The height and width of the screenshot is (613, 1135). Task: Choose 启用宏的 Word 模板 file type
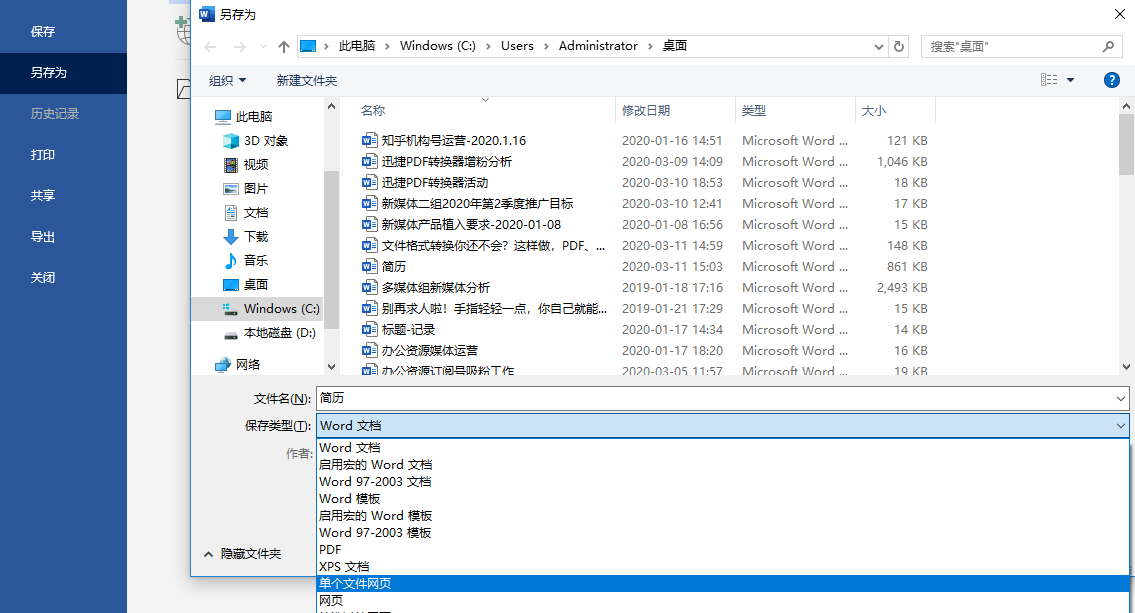[x=376, y=515]
